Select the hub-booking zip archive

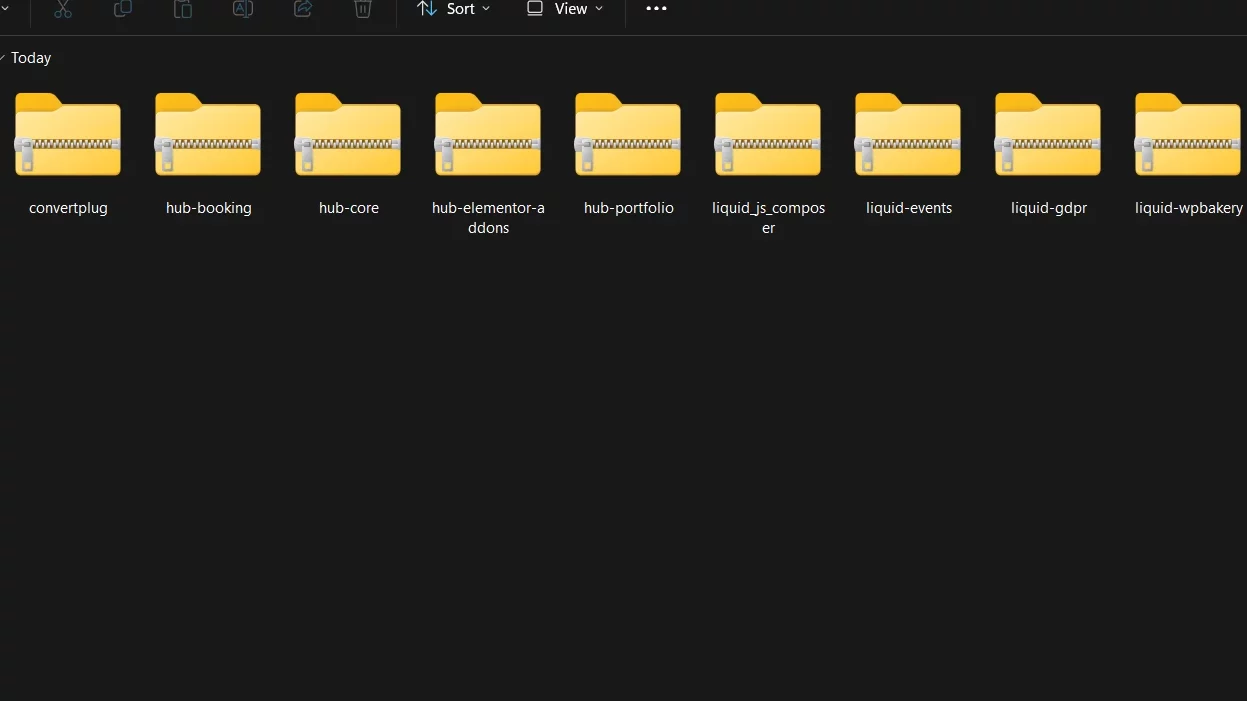(208, 150)
